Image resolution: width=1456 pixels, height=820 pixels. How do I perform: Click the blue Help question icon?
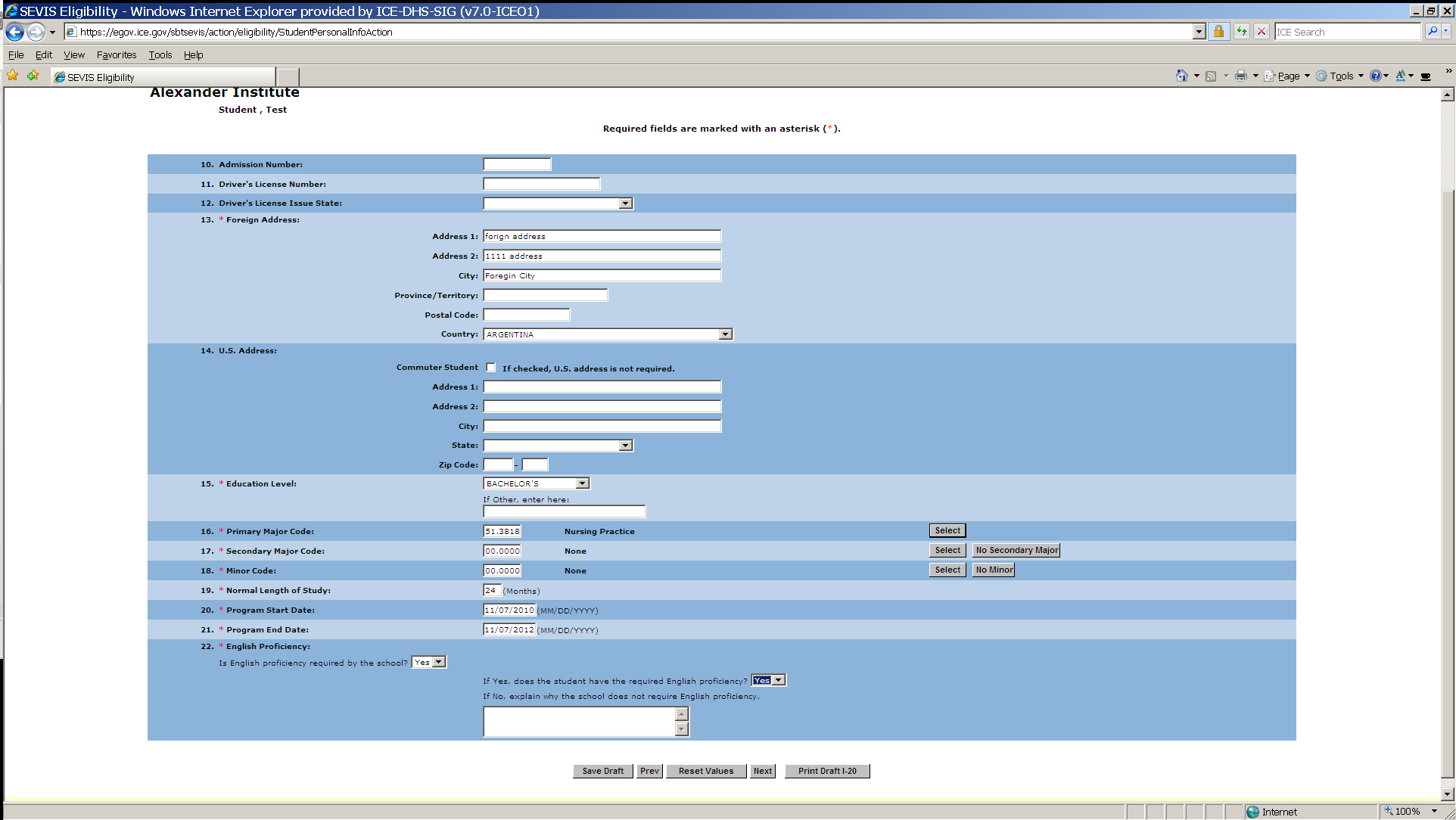[1375, 76]
